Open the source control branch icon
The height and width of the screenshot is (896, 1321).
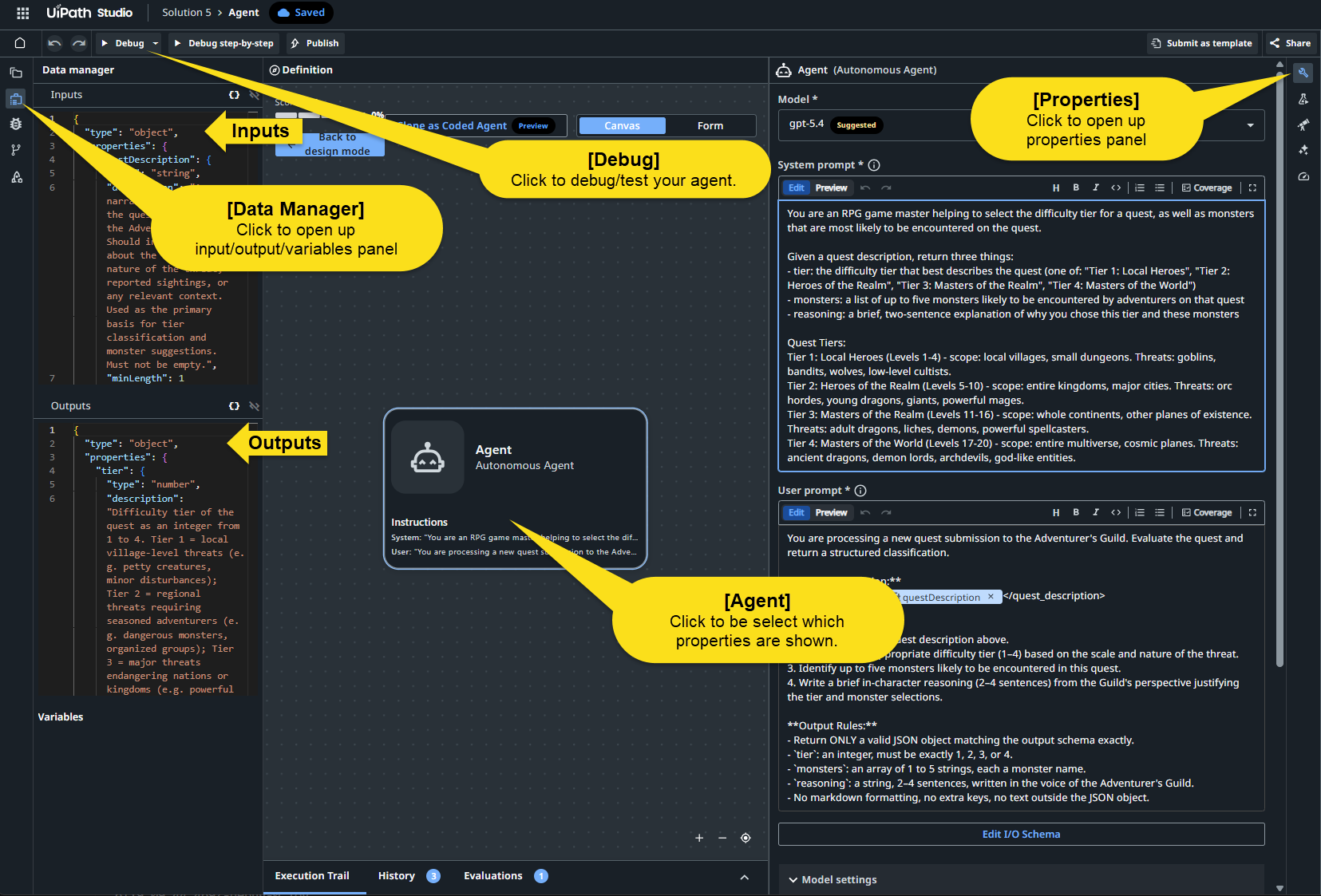tap(16, 150)
